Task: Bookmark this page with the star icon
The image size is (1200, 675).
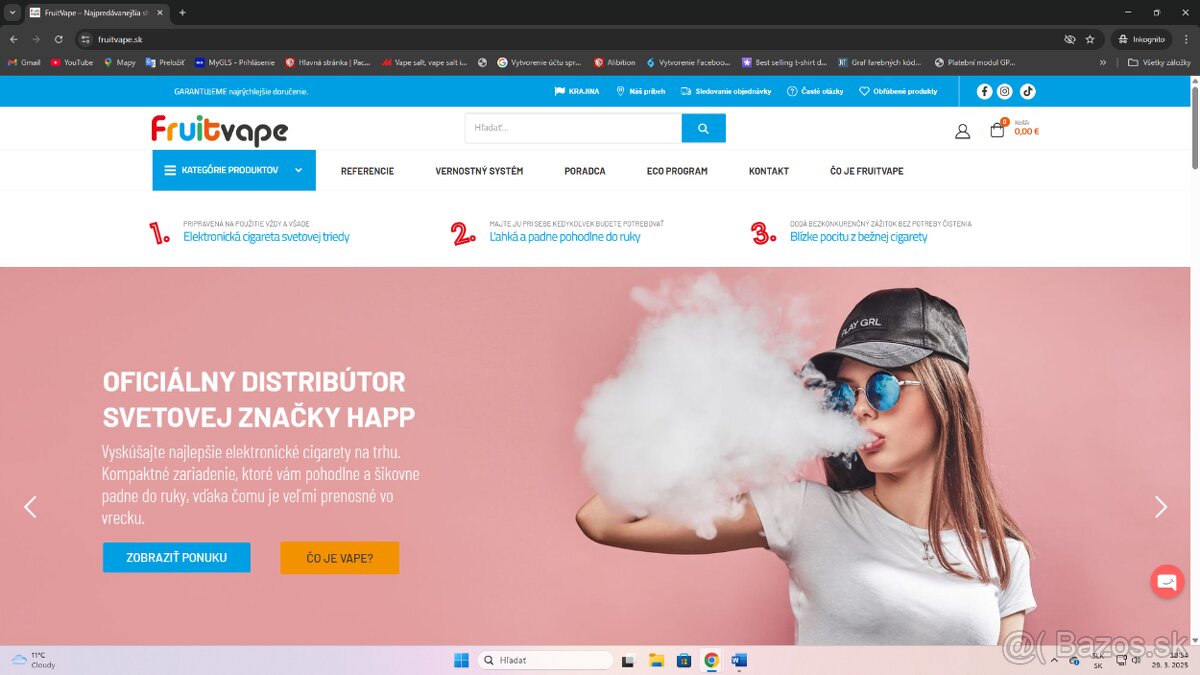Action: 1090,39
